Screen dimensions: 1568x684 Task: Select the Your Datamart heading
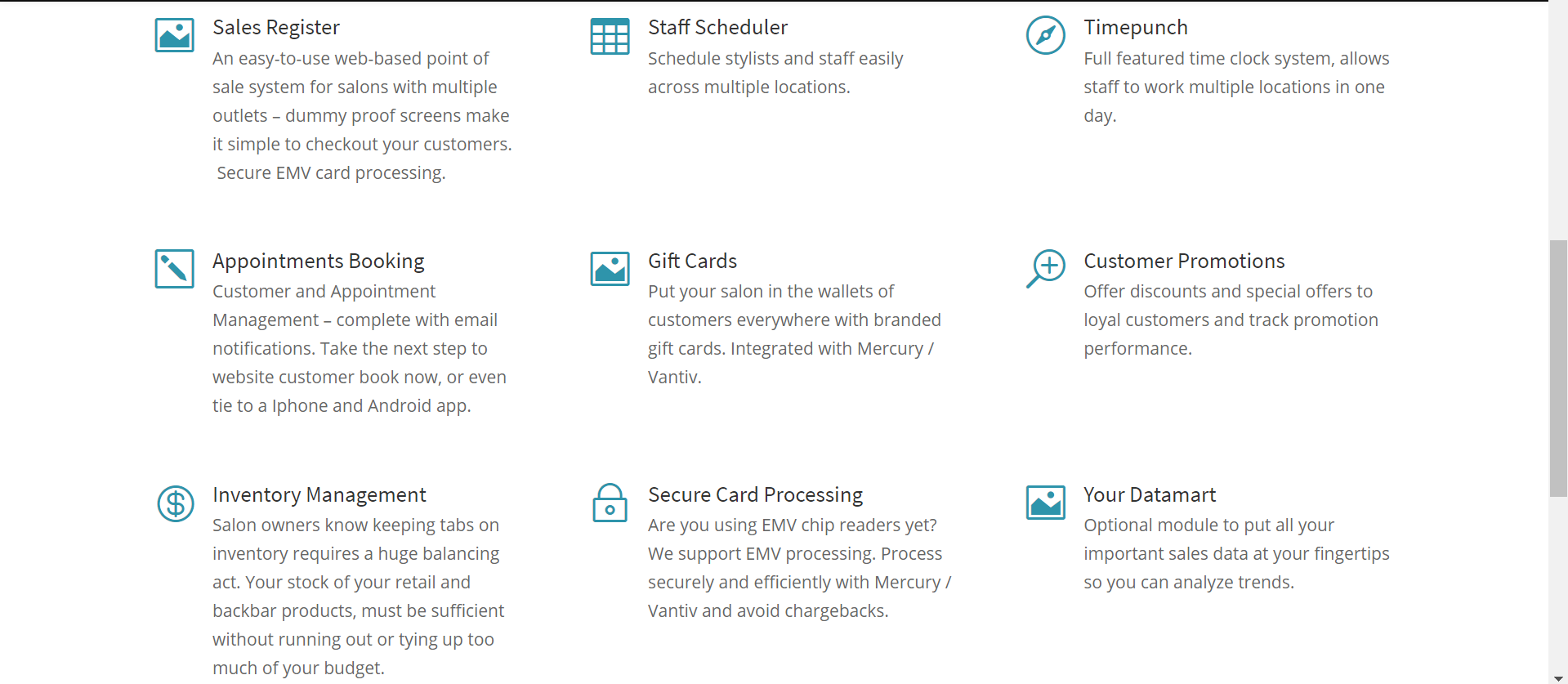pos(1149,494)
